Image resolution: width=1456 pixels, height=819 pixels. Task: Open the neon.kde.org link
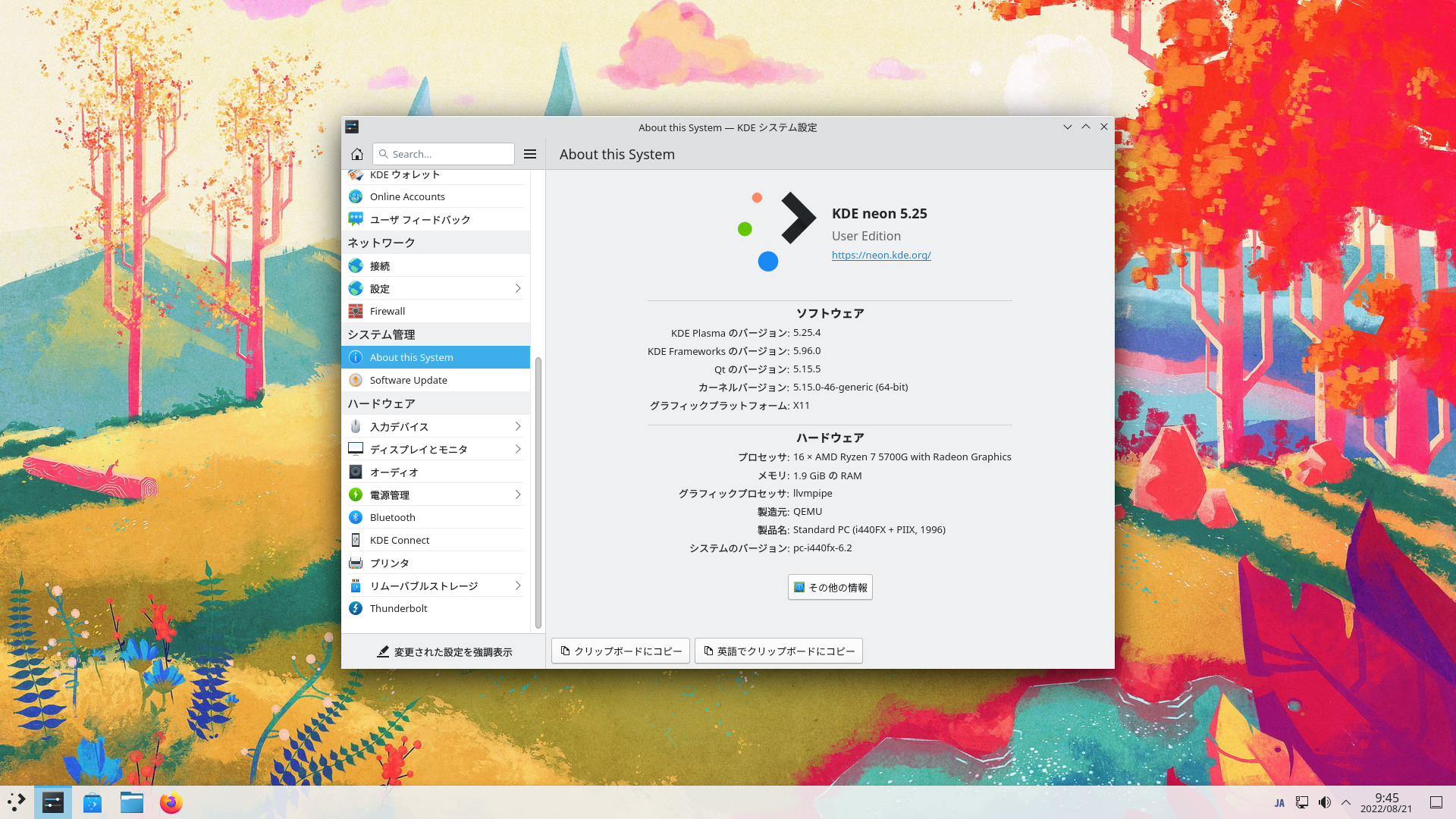(880, 255)
